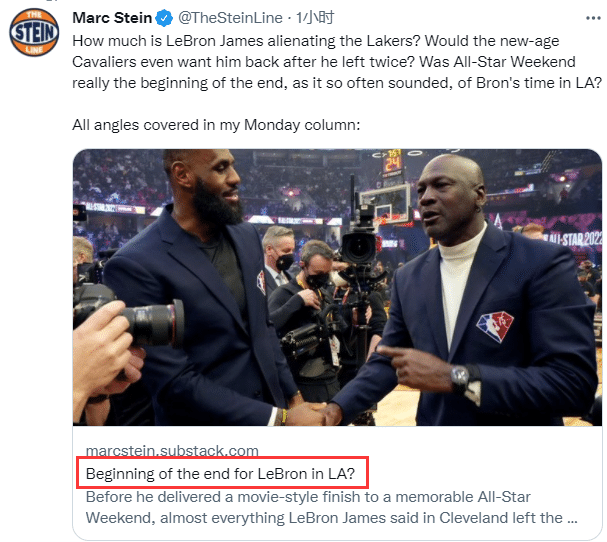Open The Stein Line profile avatar
Image resolution: width=607 pixels, height=542 pixels.
point(34,36)
